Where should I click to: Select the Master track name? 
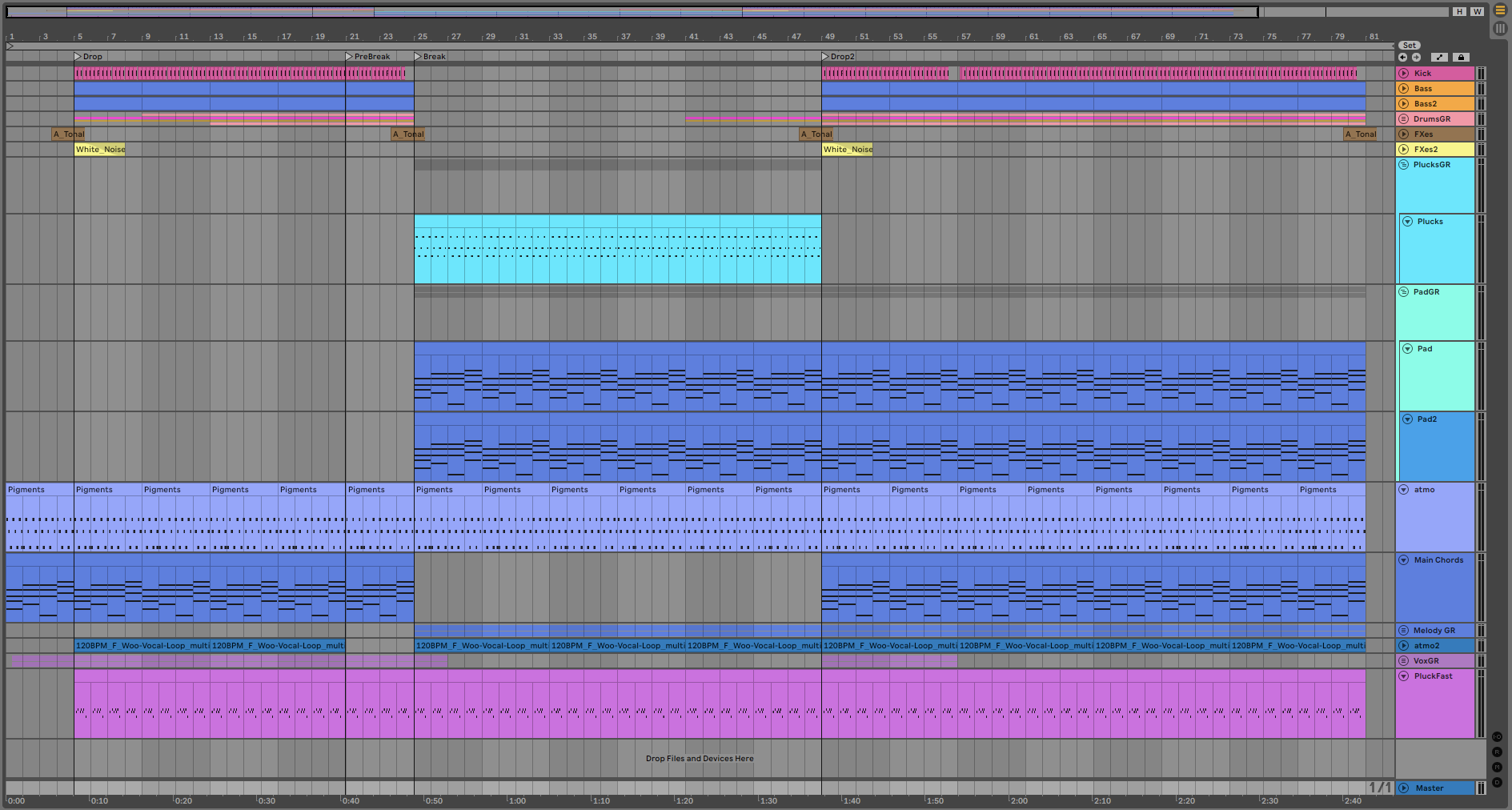coord(1430,788)
